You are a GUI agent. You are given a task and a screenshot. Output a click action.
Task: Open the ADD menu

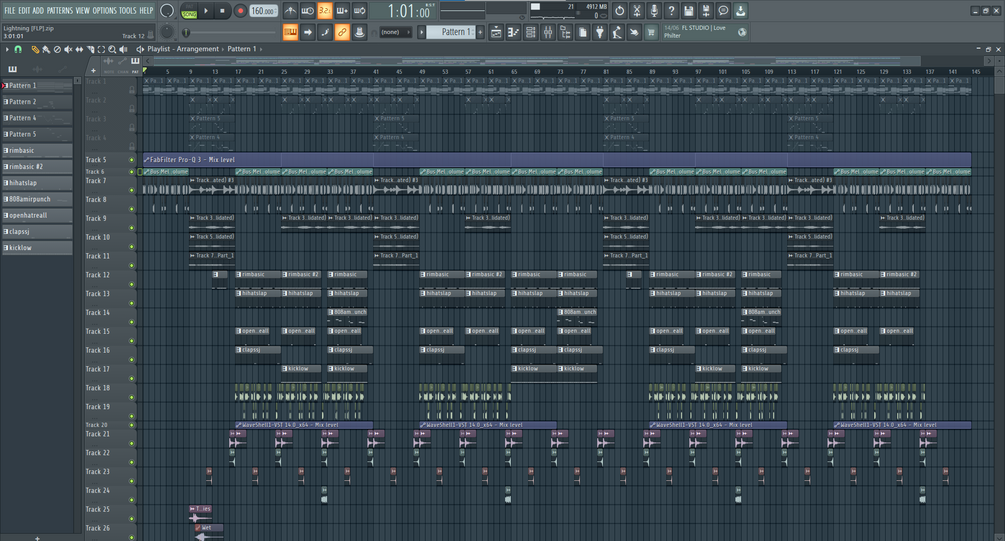[x=38, y=11]
